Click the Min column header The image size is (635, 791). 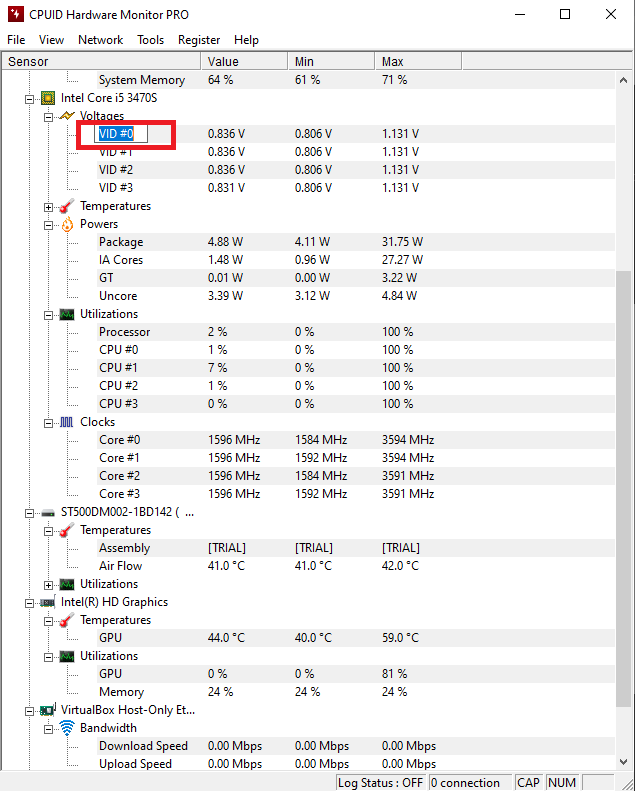[331, 62]
